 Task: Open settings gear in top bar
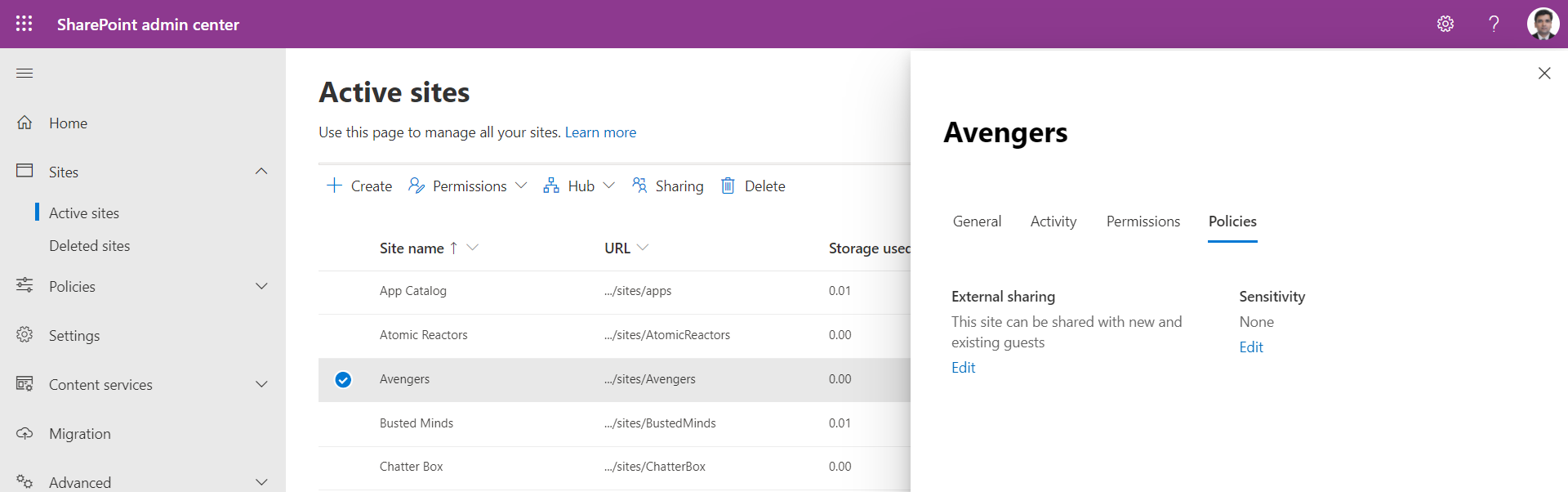1445,24
